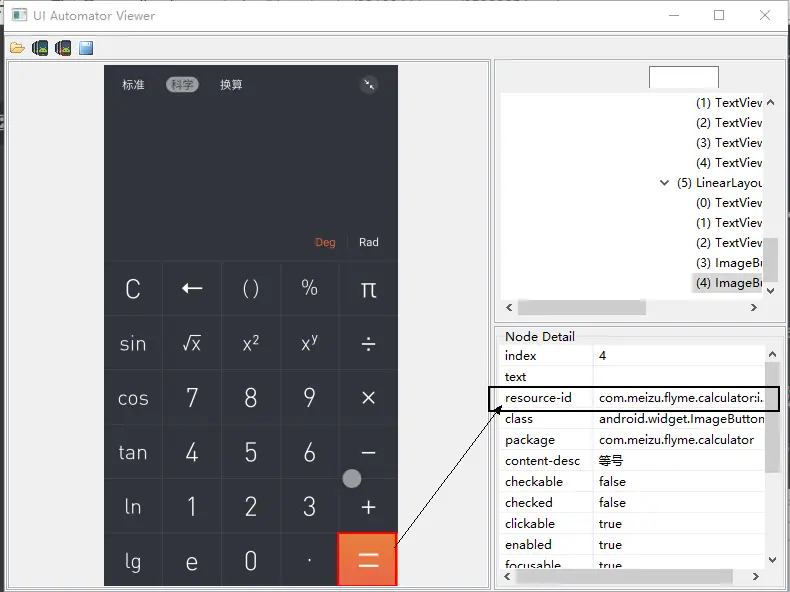Screen dimensions: 790x592
Task: Select the 科学 scientific tab
Action: [x=182, y=85]
